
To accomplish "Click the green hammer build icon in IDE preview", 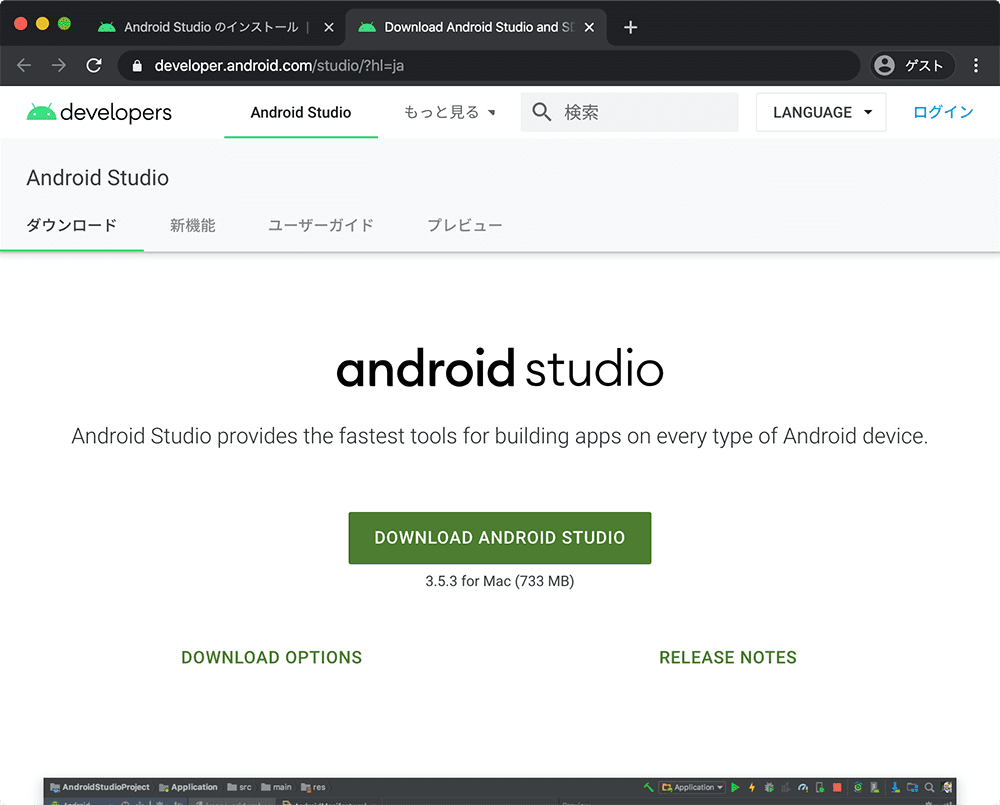I will pos(649,787).
